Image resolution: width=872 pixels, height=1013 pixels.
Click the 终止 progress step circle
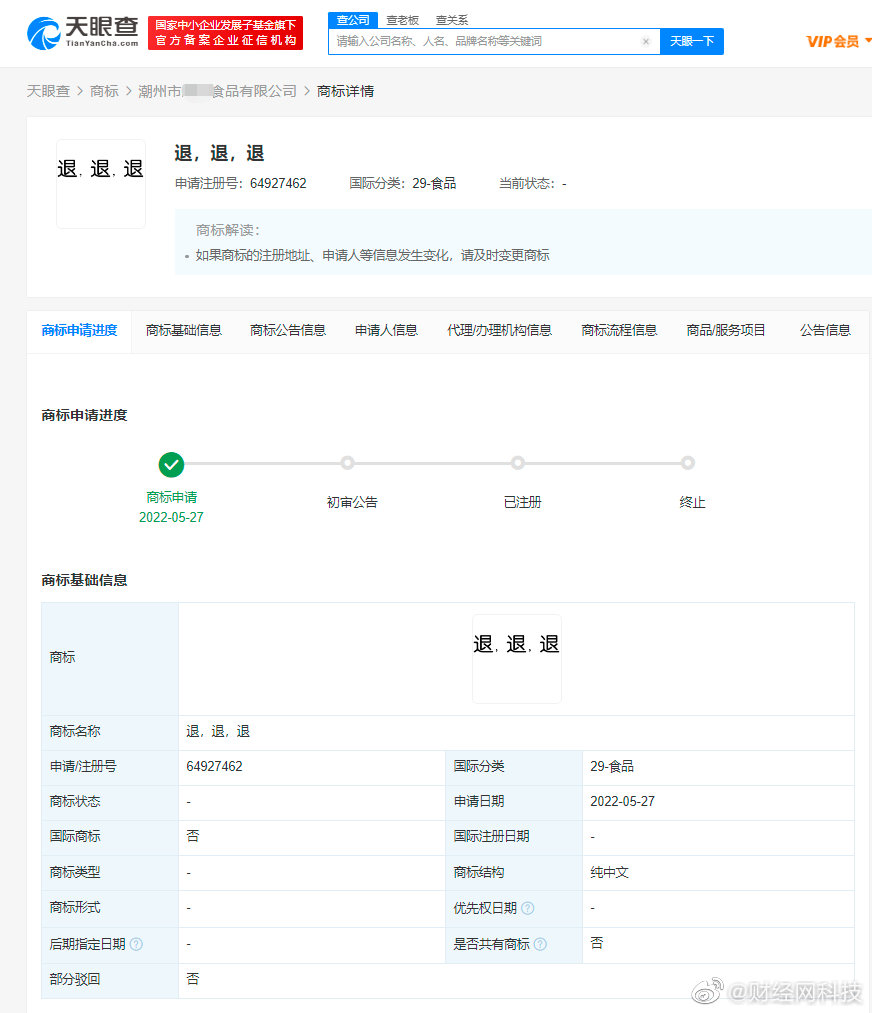[688, 463]
